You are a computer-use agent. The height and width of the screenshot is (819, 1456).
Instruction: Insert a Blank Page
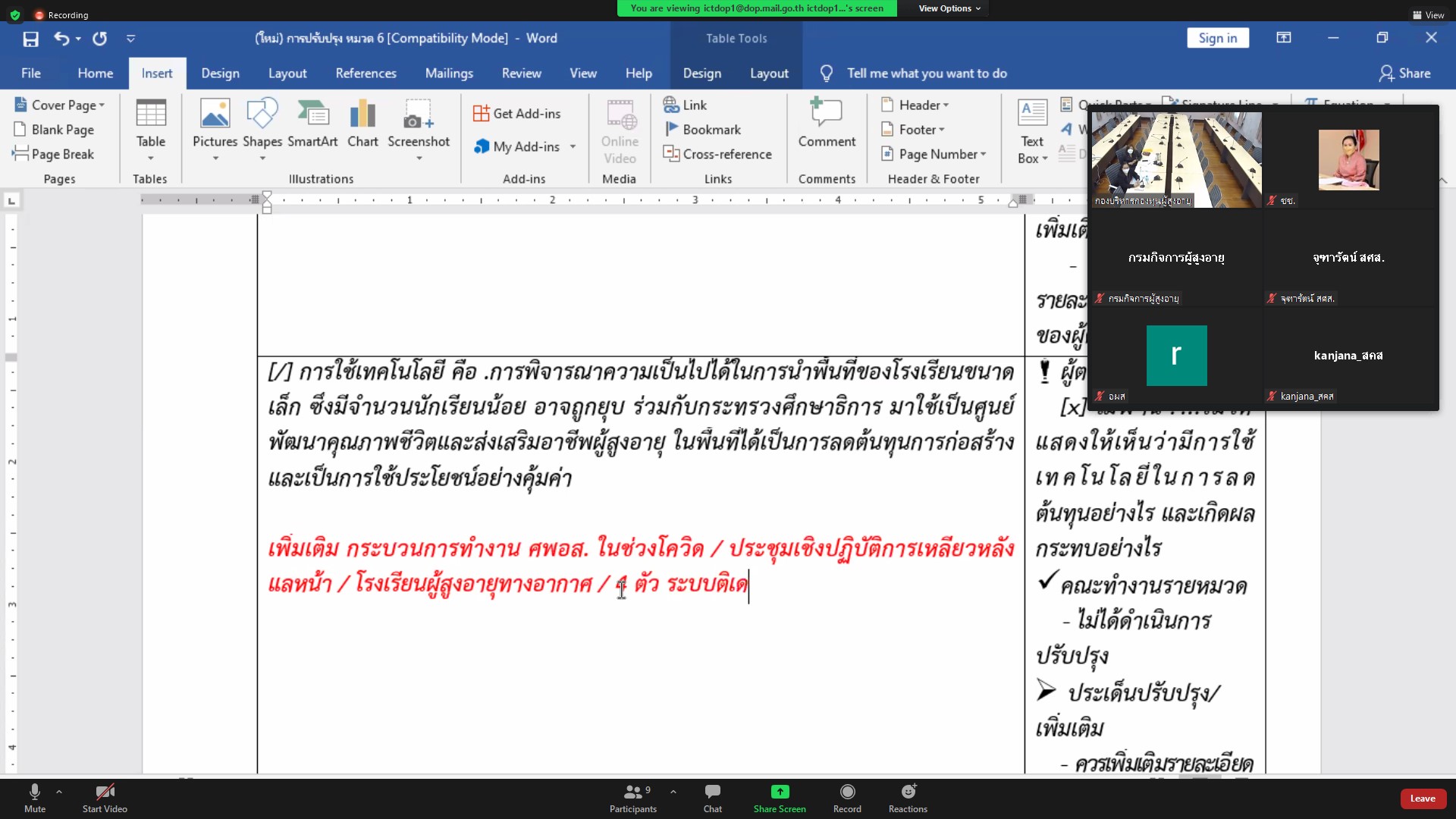tap(54, 130)
